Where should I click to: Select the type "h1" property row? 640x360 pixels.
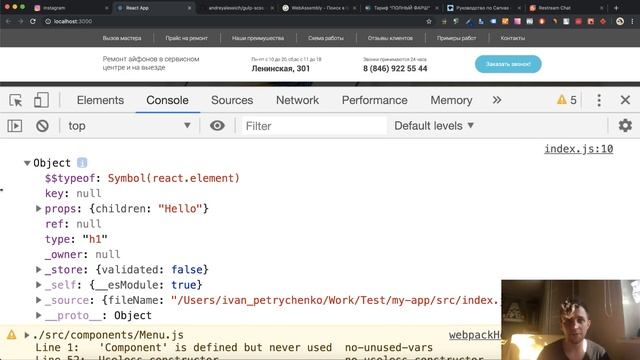[x=76, y=239]
